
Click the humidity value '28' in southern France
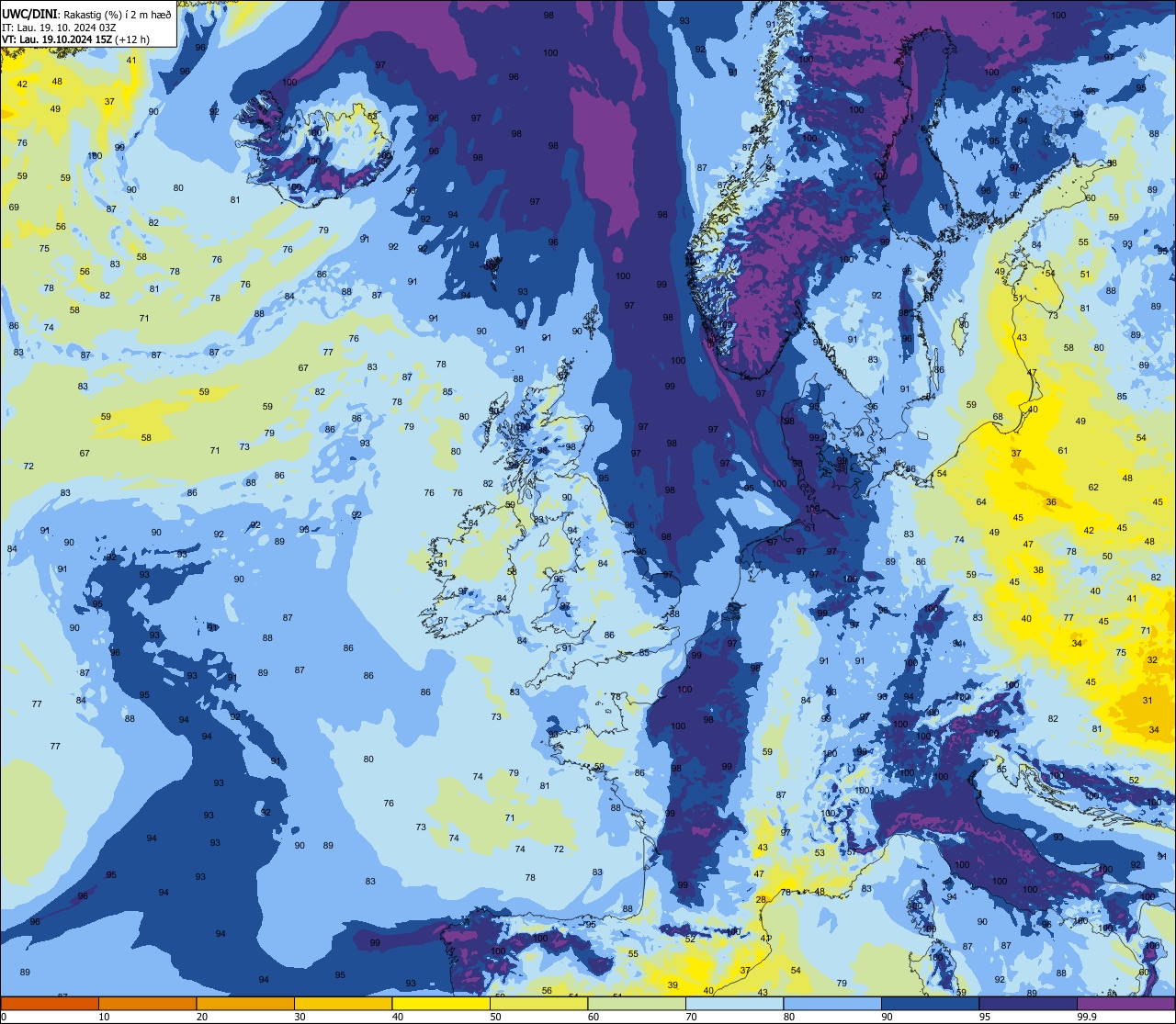click(x=761, y=899)
